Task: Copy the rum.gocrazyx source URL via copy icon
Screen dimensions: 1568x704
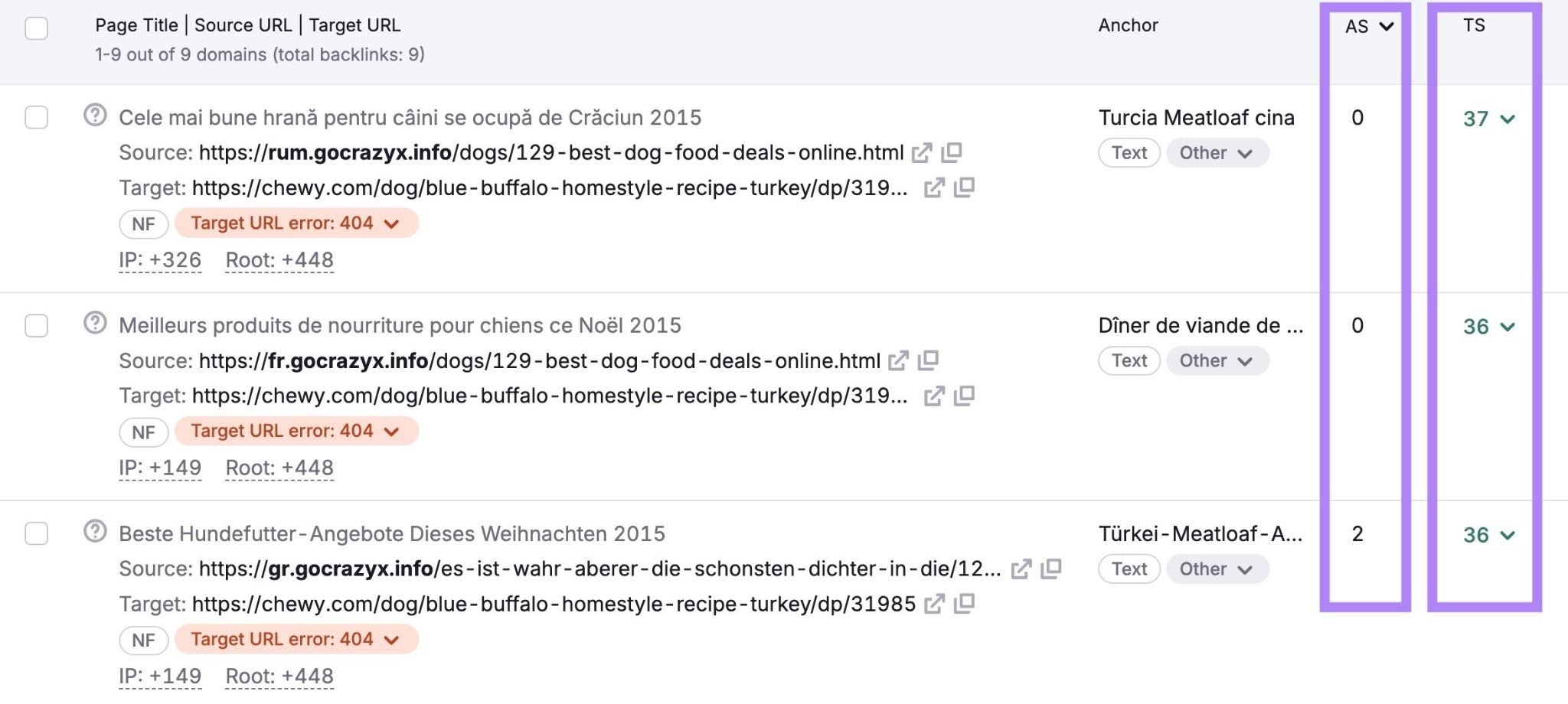Action: pos(952,152)
